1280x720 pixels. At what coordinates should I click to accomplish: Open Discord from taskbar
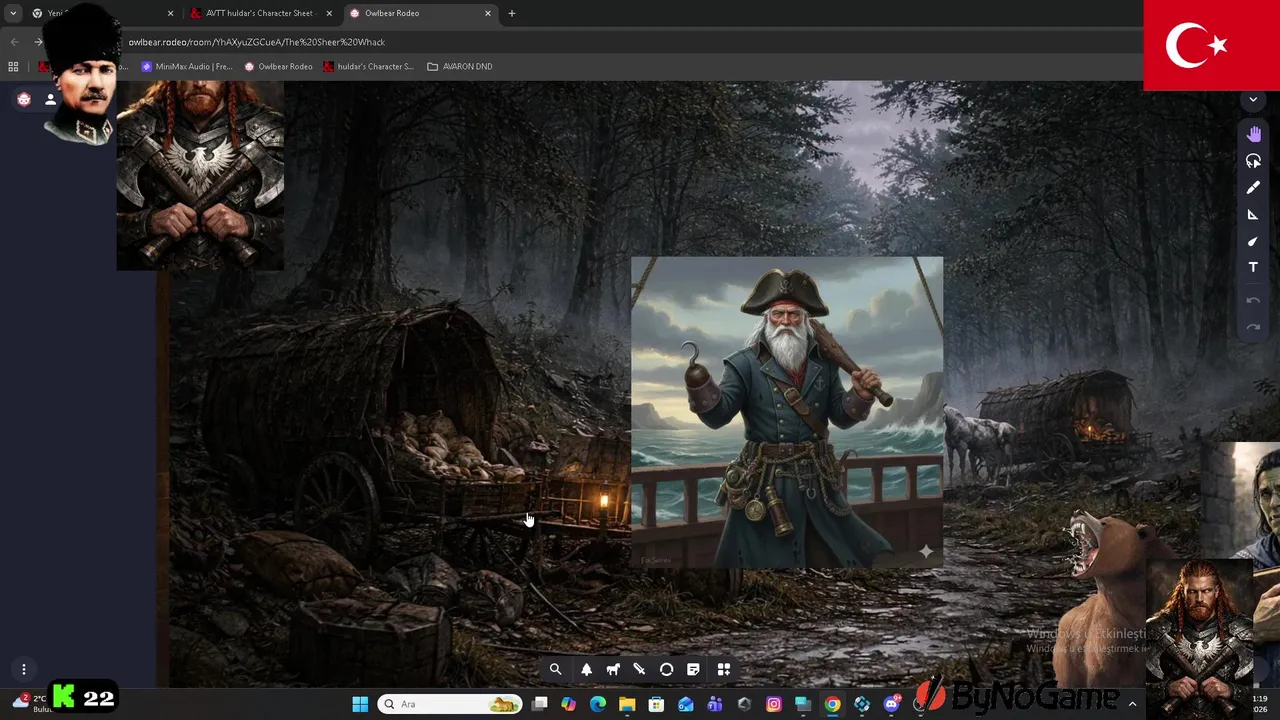coord(891,704)
